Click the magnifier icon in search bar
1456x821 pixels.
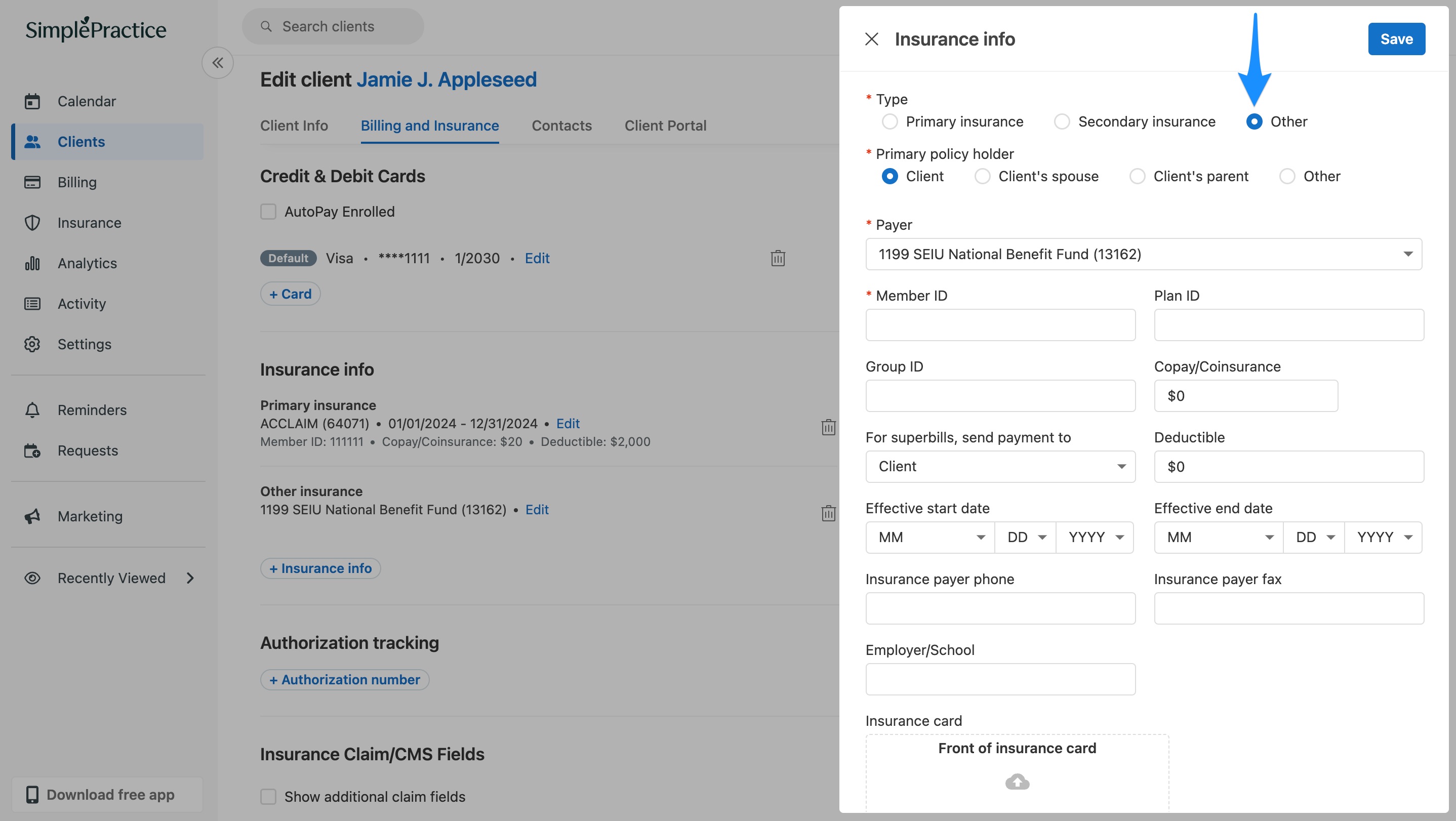tap(266, 26)
